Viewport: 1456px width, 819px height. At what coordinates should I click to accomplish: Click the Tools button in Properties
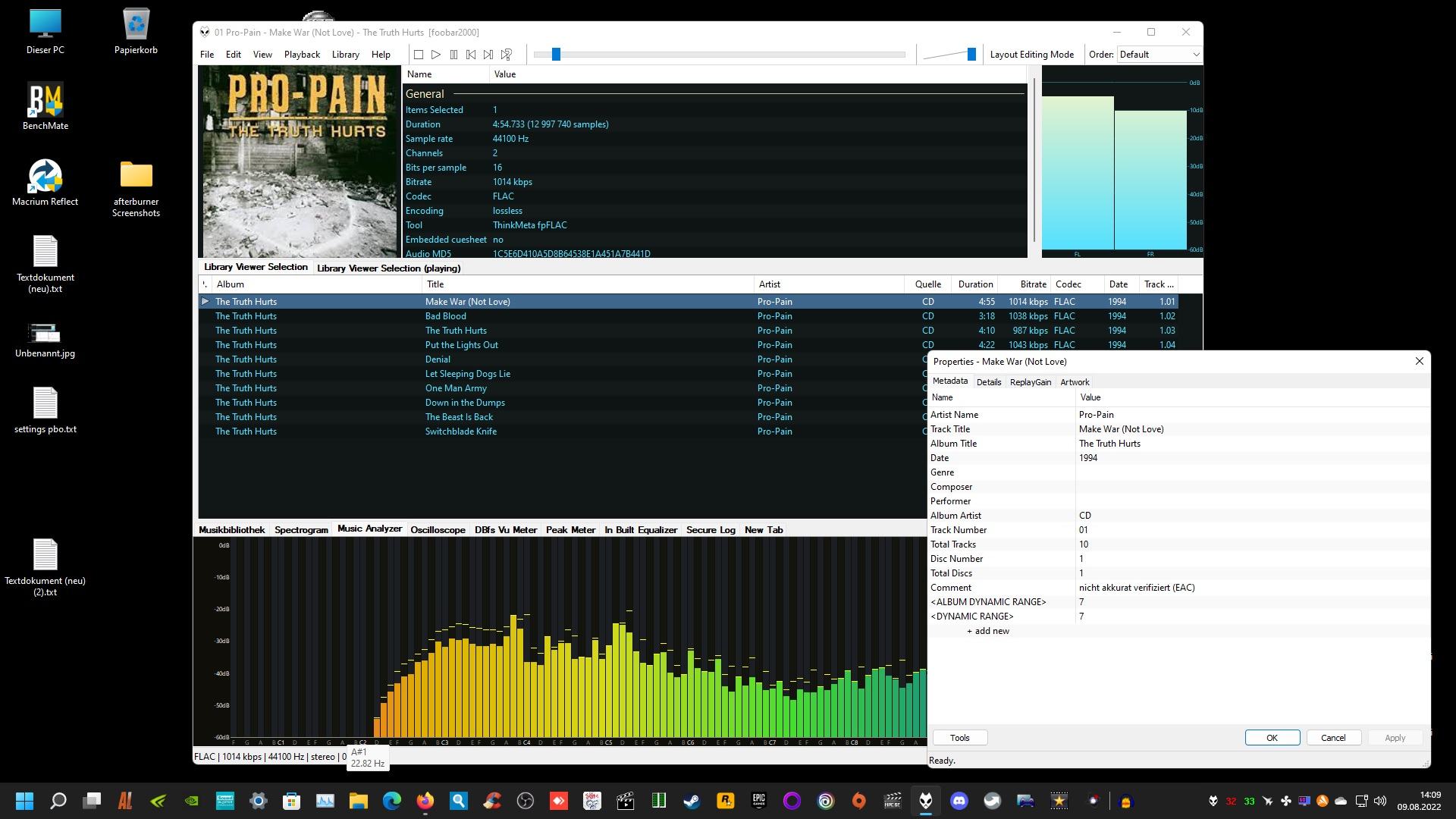[959, 738]
